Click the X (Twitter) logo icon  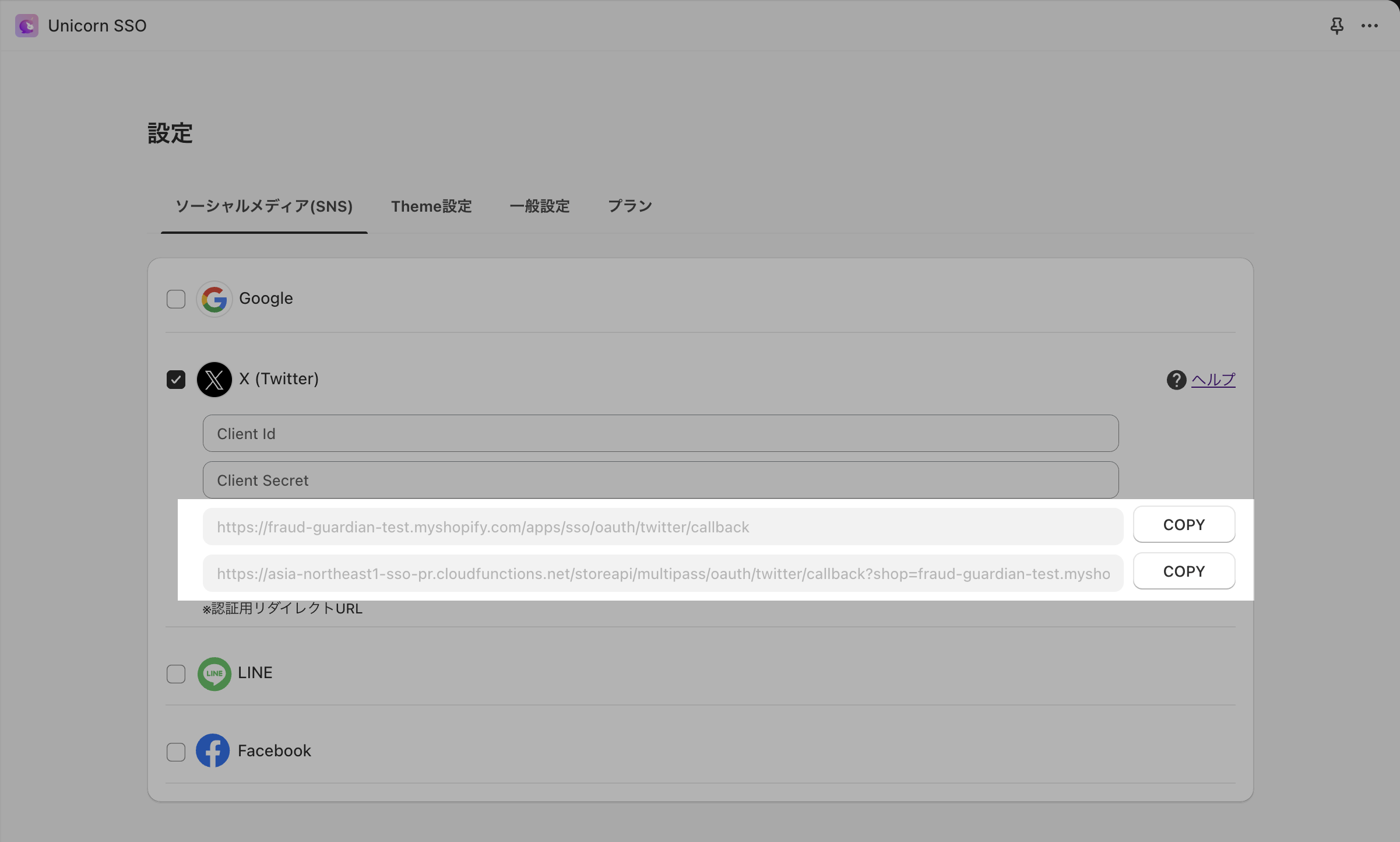214,380
